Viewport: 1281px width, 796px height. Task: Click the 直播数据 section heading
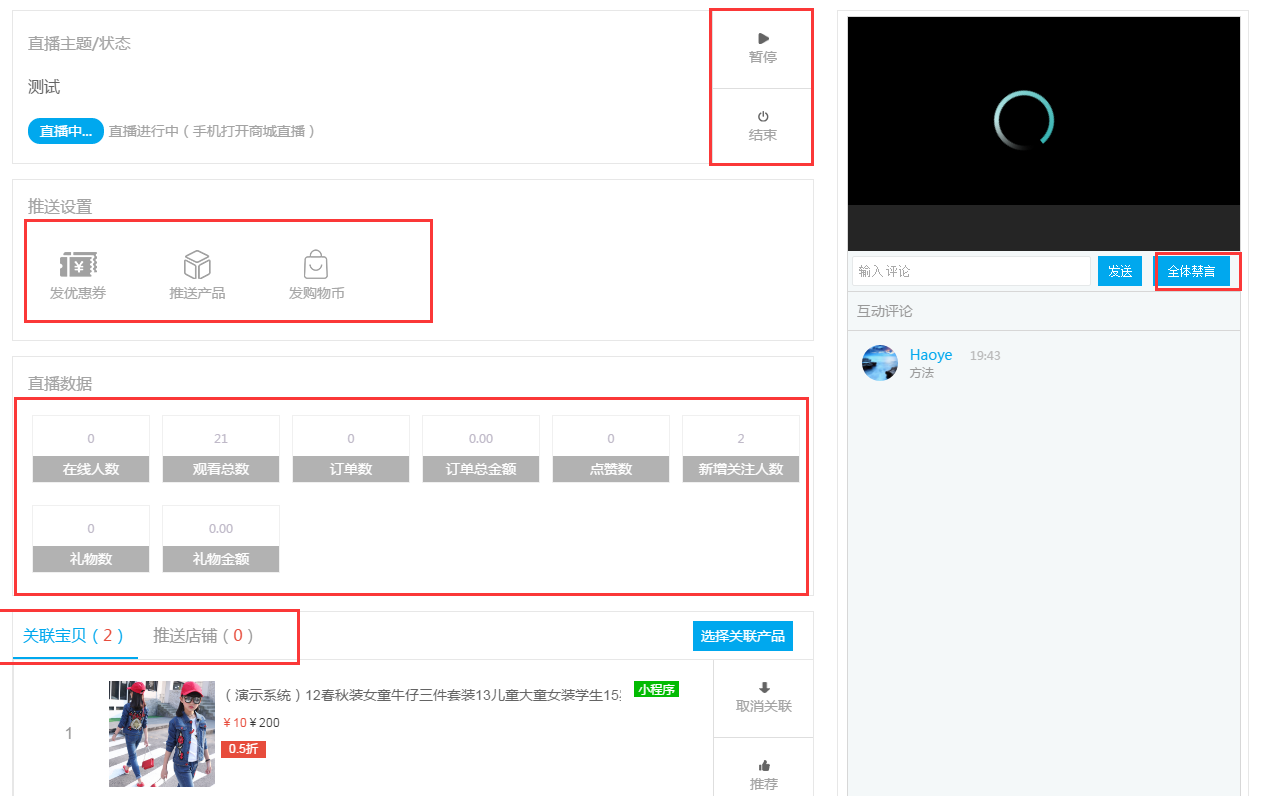[x=60, y=384]
